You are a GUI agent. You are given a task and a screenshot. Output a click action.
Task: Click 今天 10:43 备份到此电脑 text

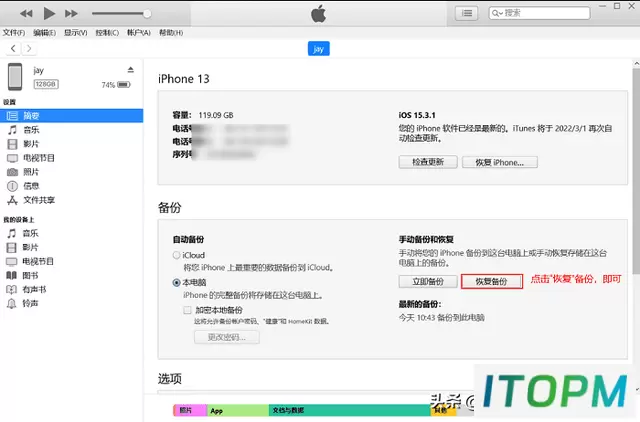point(442,318)
